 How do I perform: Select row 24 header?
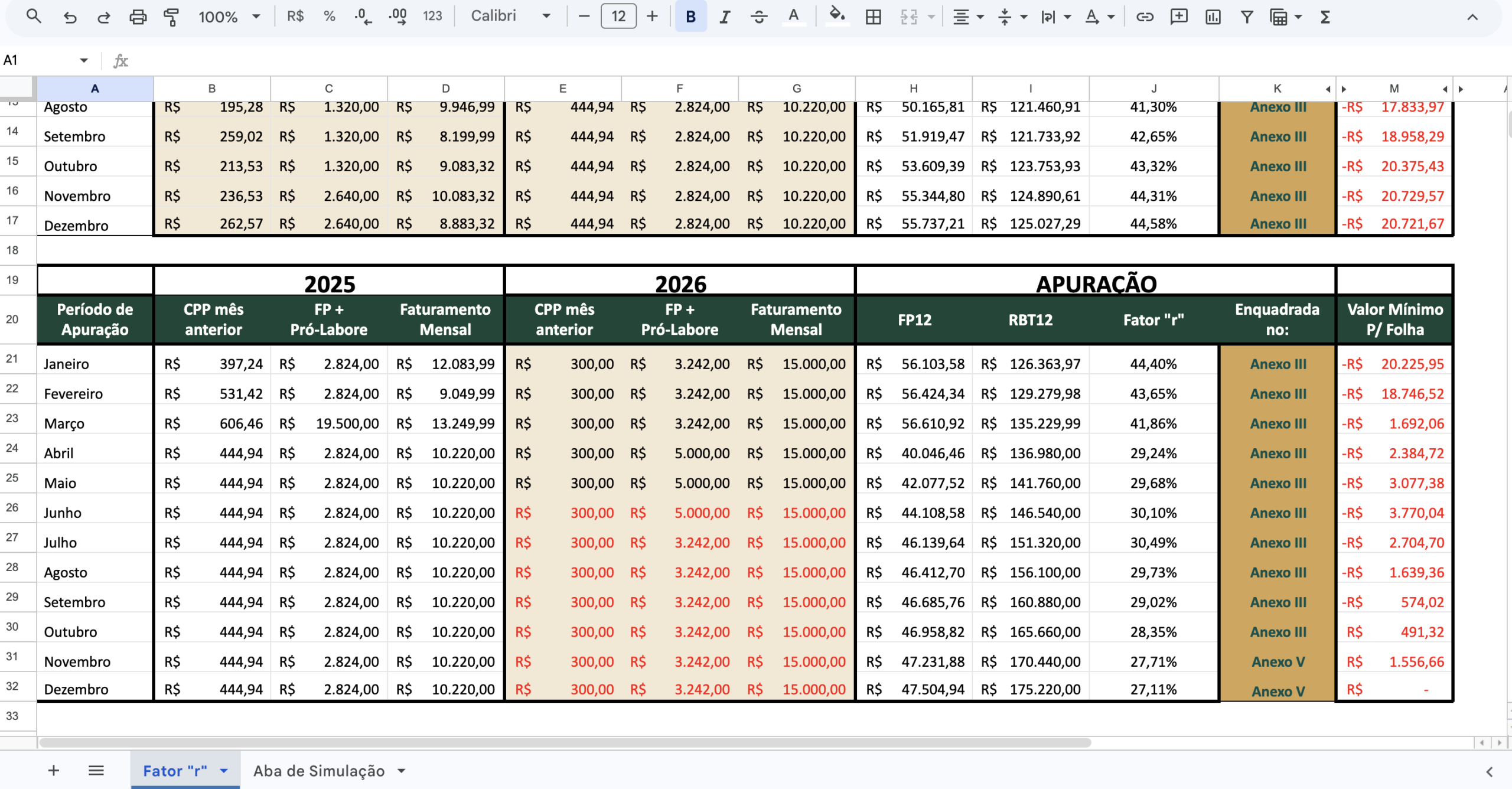tap(12, 448)
